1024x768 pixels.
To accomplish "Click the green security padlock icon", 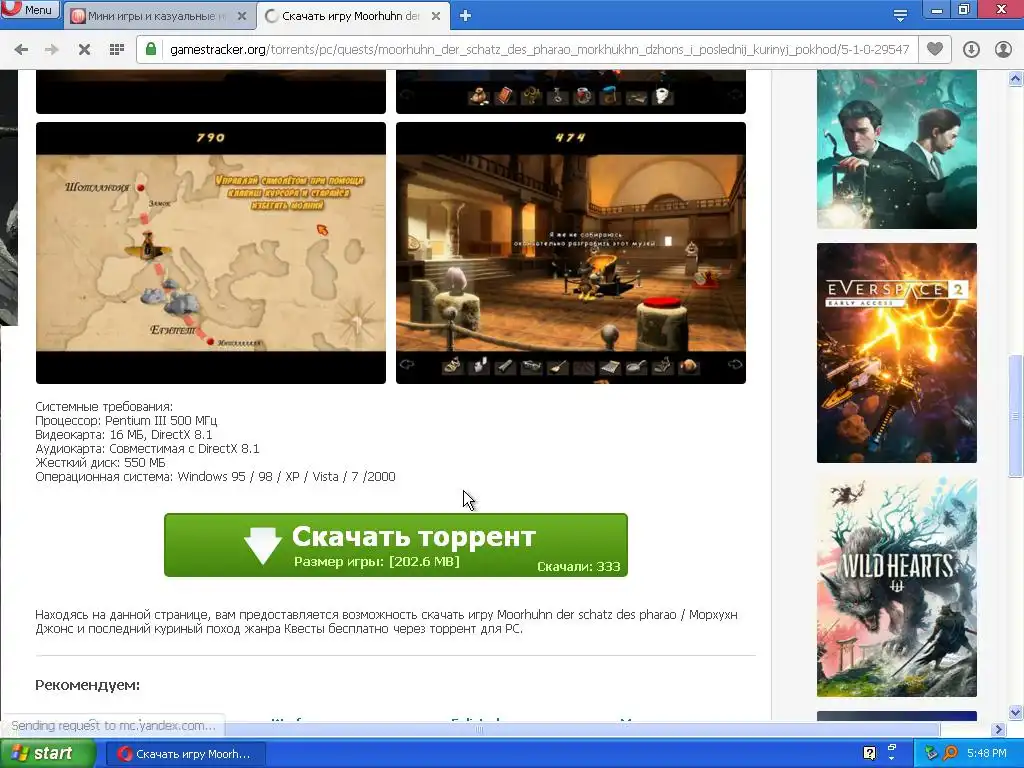I will click(x=151, y=50).
